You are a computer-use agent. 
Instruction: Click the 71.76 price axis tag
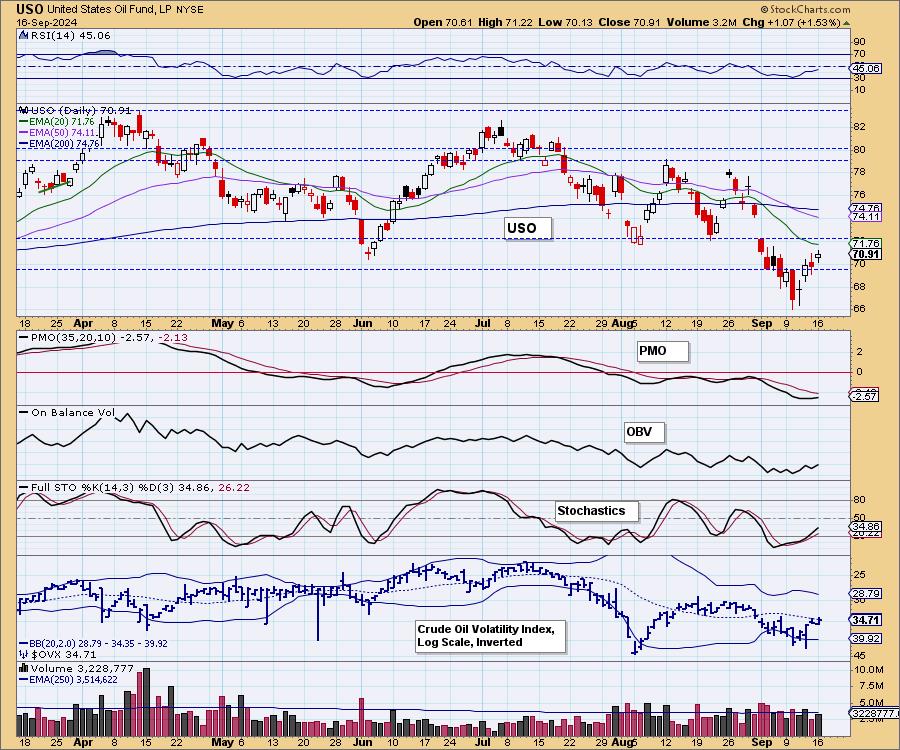(x=866, y=244)
